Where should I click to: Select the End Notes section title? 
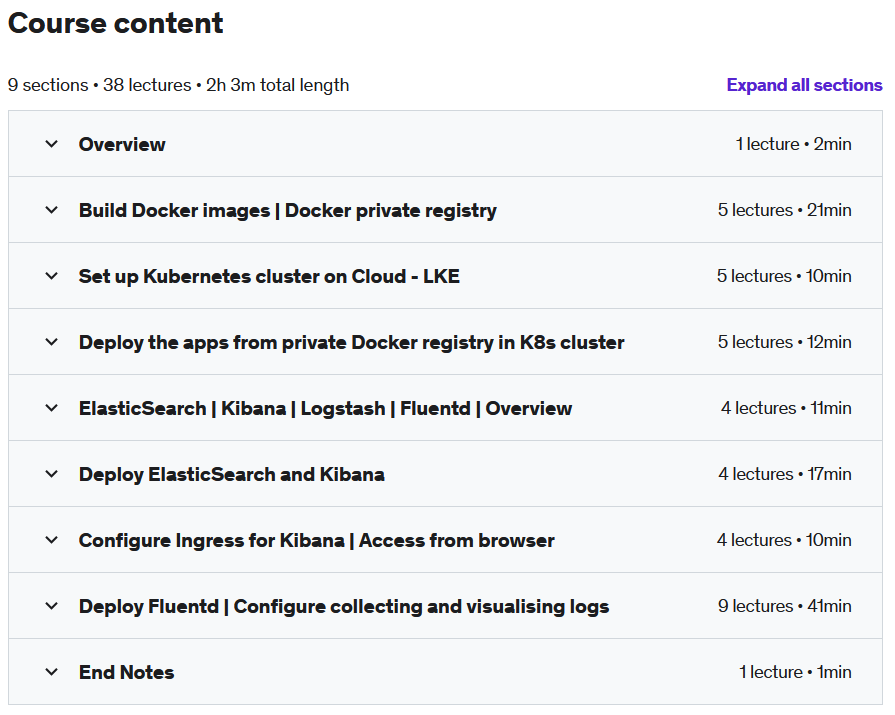tap(127, 672)
